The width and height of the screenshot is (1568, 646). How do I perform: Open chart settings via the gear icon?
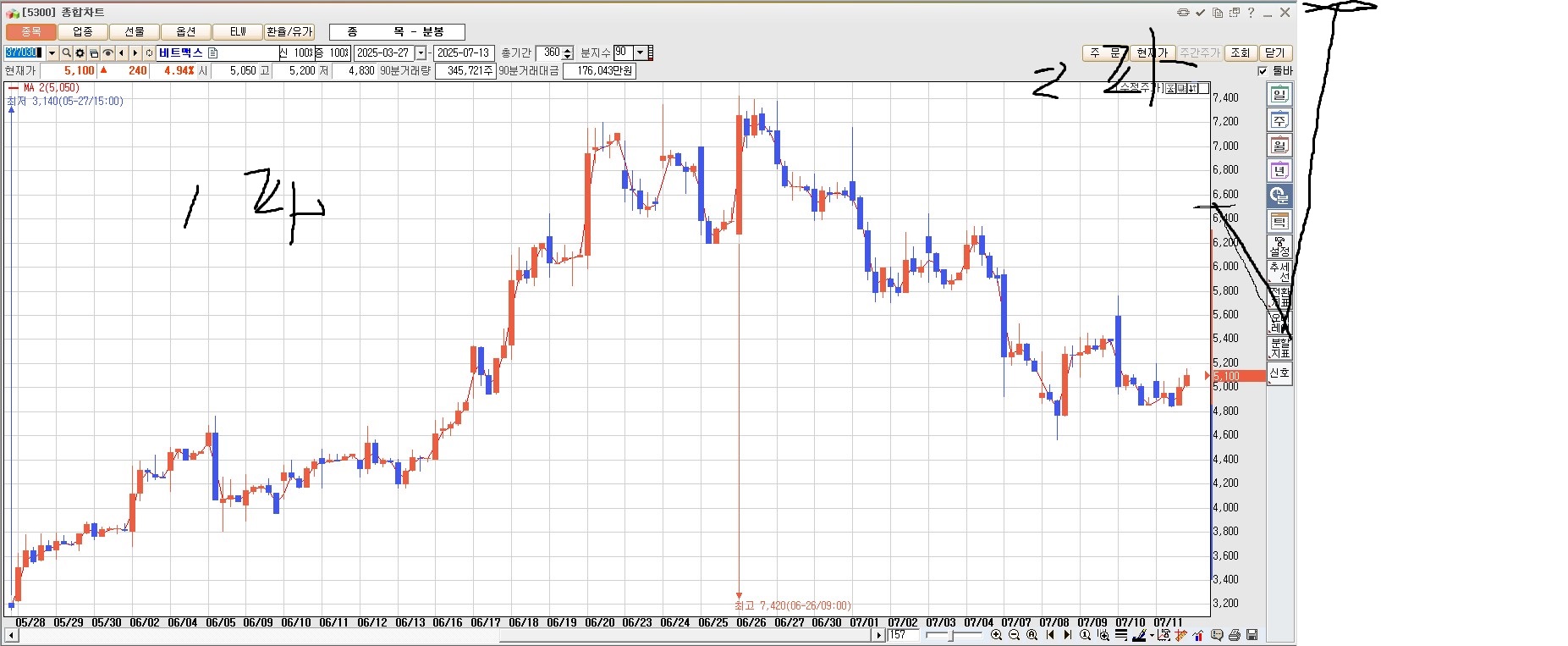(x=80, y=52)
